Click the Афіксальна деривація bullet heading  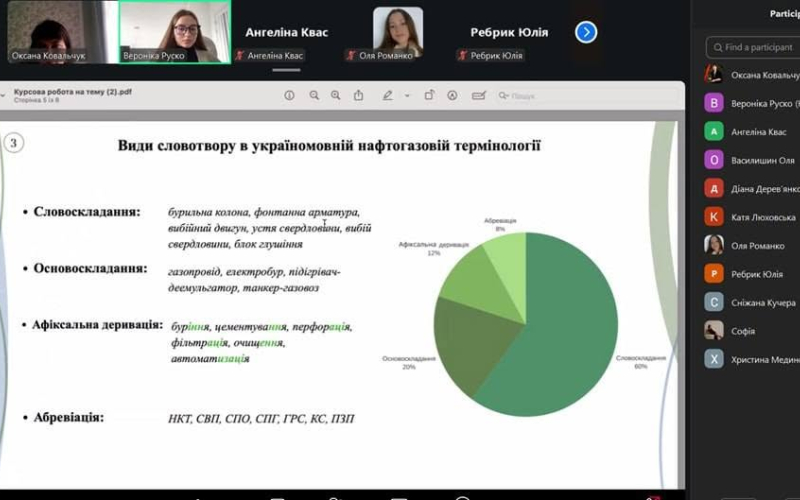point(97,325)
